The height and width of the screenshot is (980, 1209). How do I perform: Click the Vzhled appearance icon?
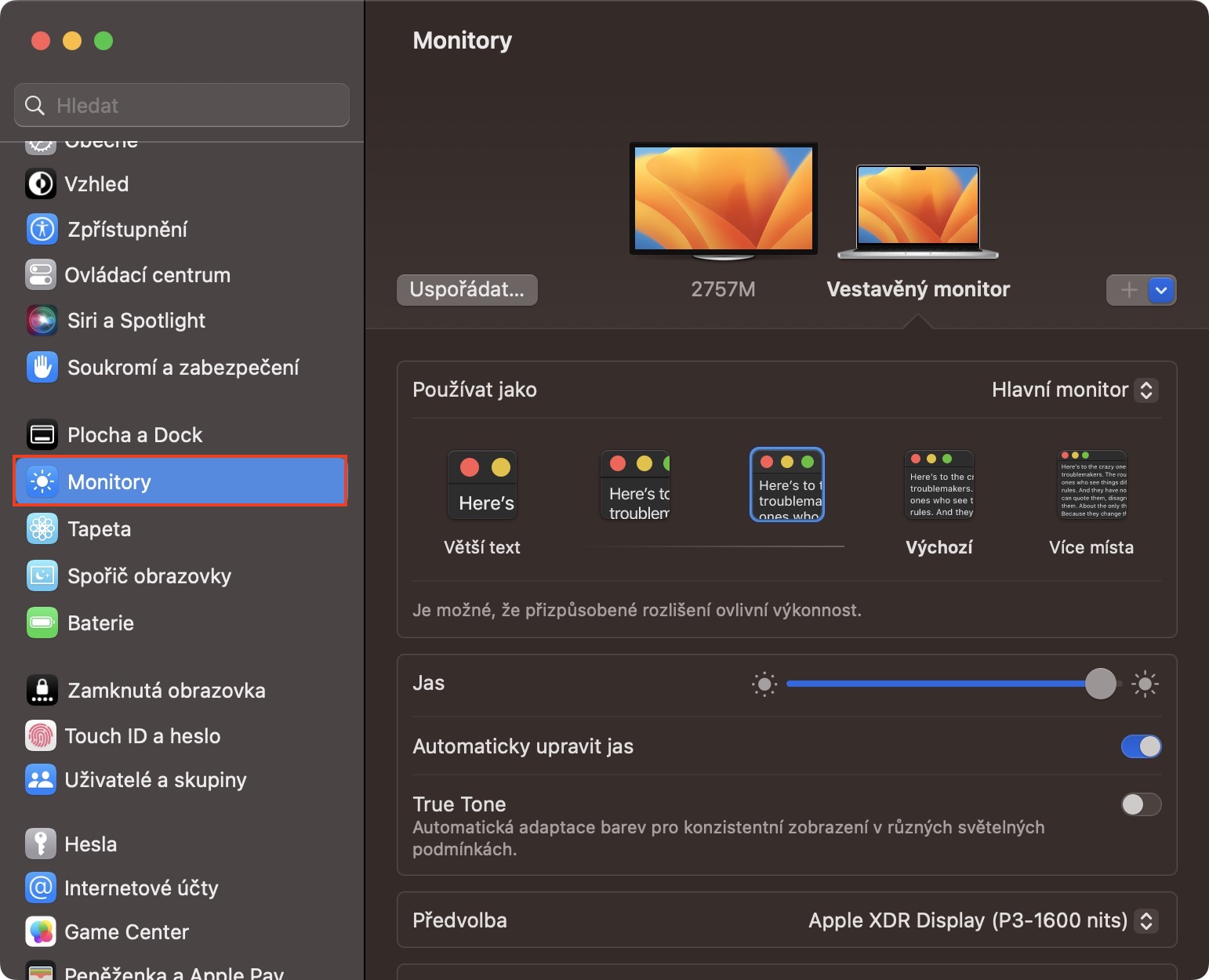[x=41, y=184]
